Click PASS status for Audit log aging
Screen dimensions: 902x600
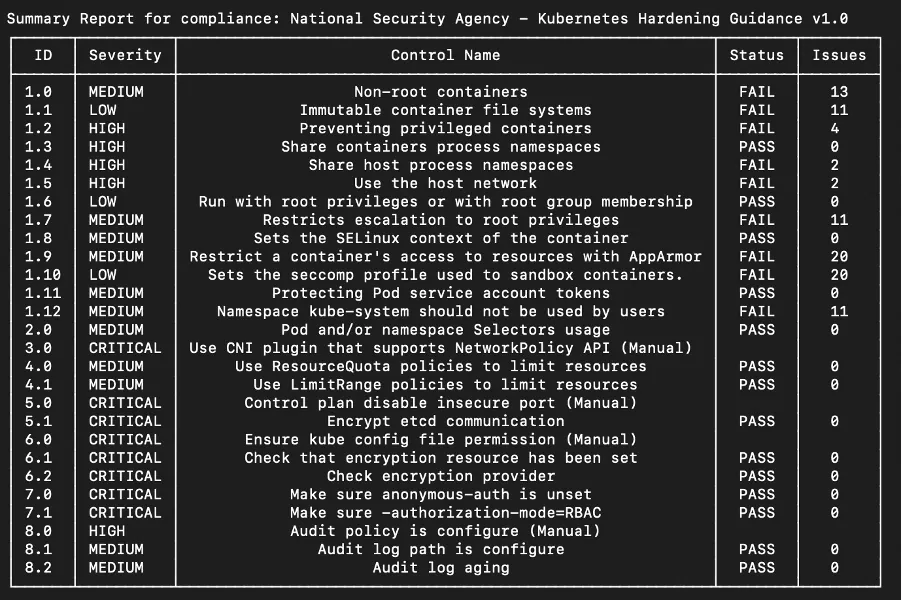coord(756,568)
